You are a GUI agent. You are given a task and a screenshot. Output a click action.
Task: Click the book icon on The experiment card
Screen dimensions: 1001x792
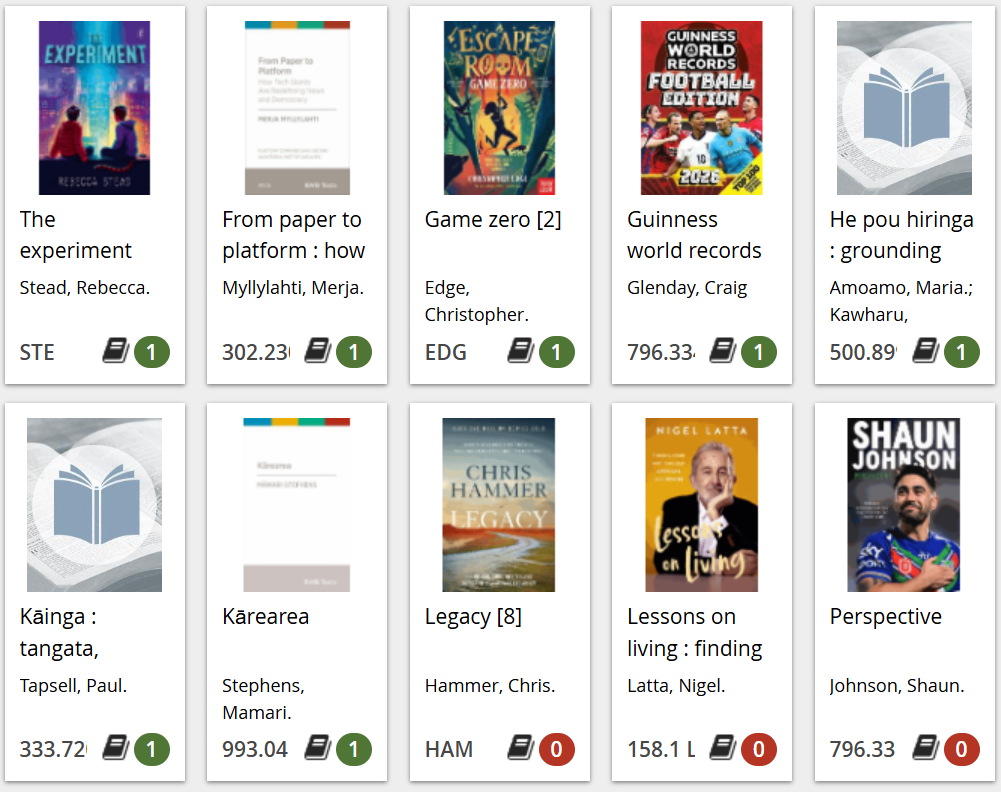click(x=115, y=351)
